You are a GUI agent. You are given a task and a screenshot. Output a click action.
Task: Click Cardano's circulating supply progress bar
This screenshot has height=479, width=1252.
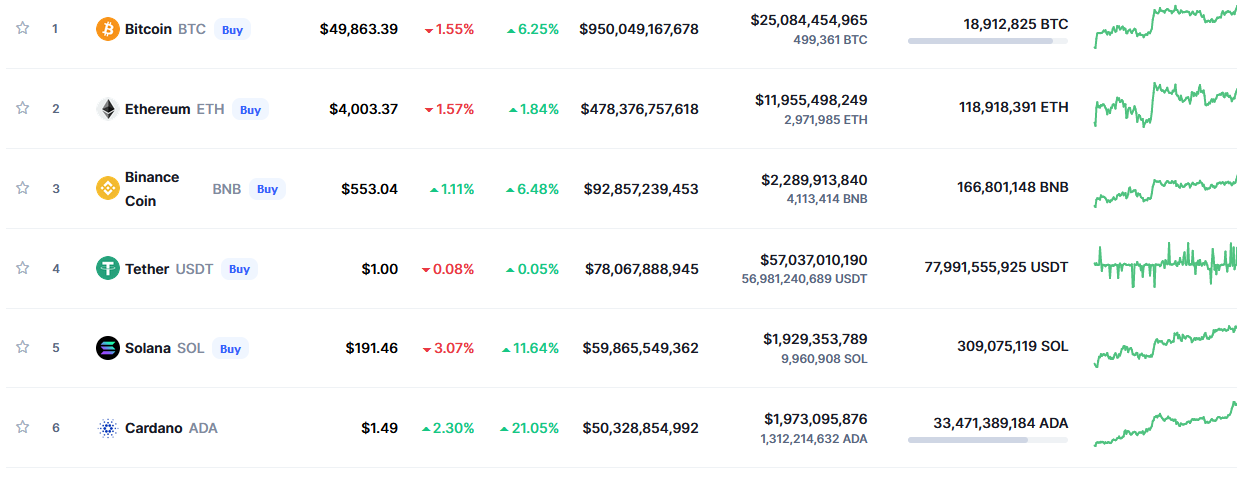point(987,440)
